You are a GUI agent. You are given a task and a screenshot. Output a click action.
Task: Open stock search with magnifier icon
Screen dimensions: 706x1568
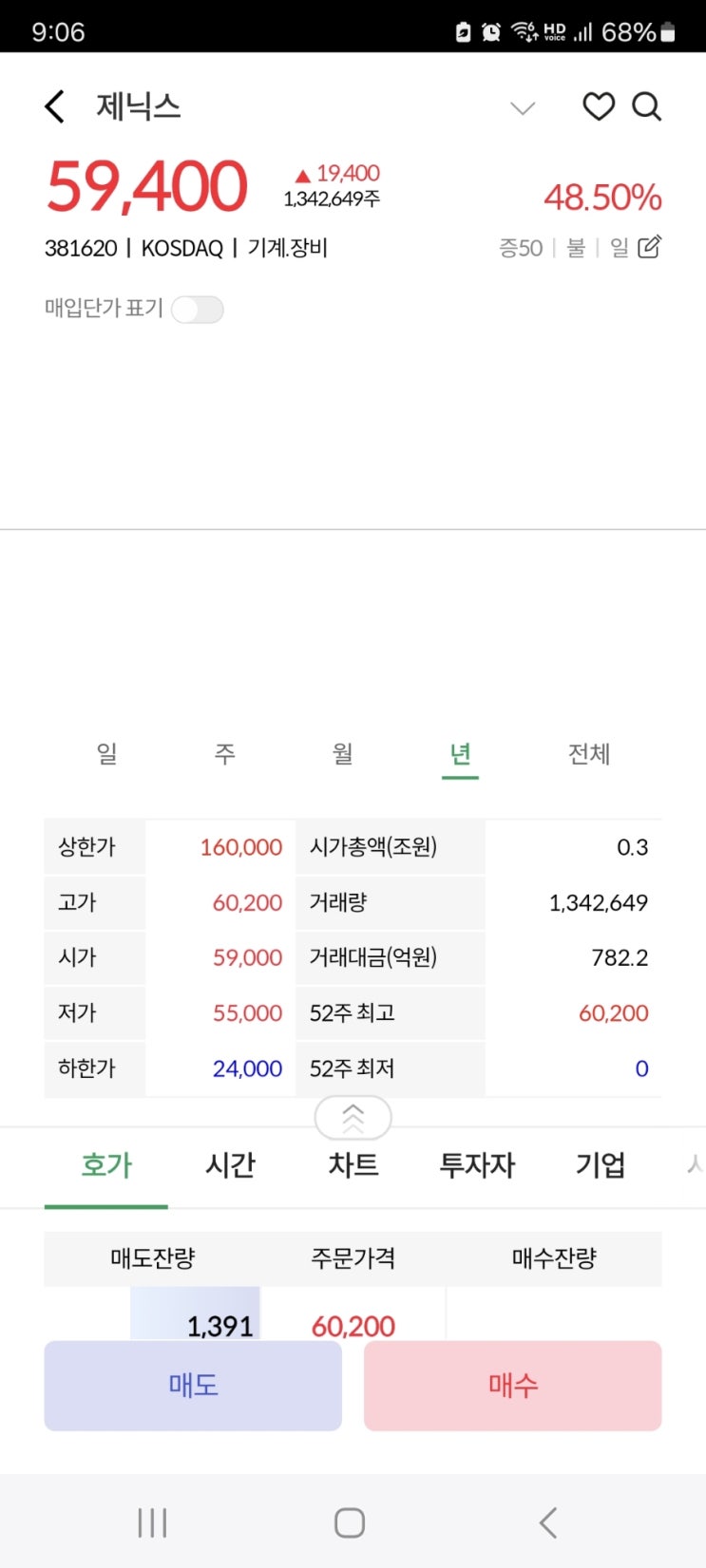pyautogui.click(x=646, y=106)
